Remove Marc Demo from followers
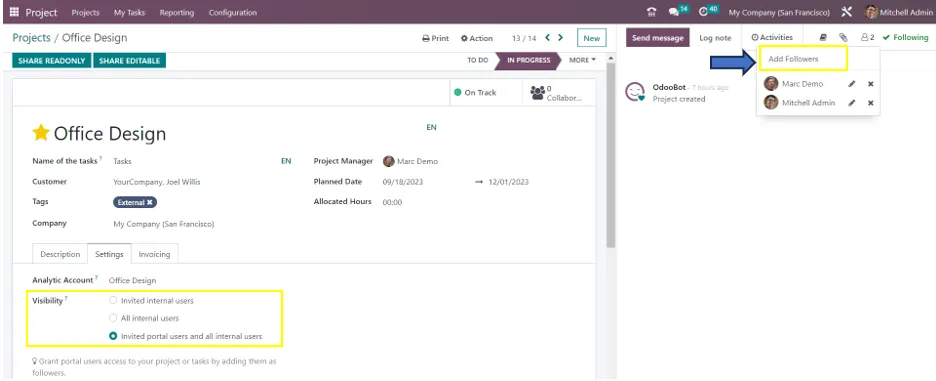The image size is (936, 381). (870, 84)
